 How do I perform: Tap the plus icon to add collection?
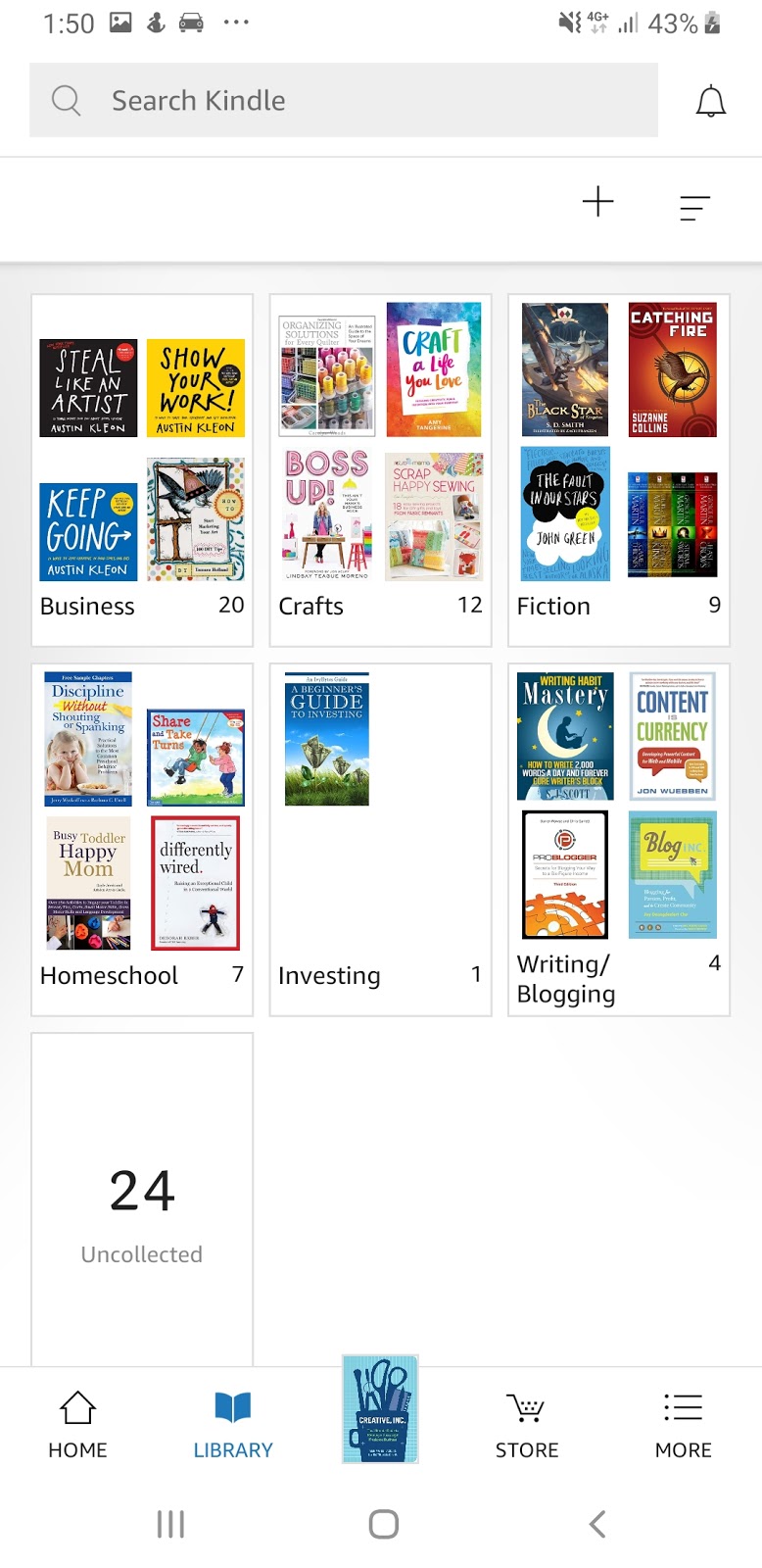(597, 202)
